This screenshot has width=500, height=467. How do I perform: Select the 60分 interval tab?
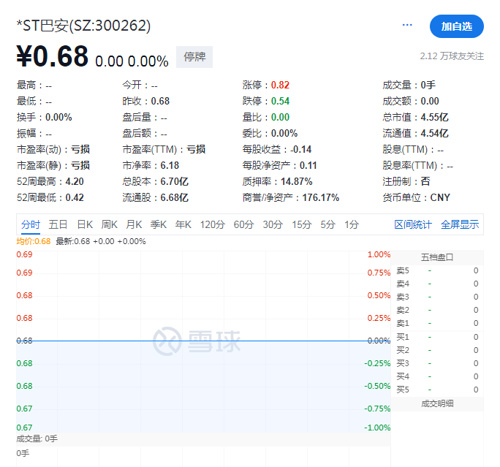(243, 225)
